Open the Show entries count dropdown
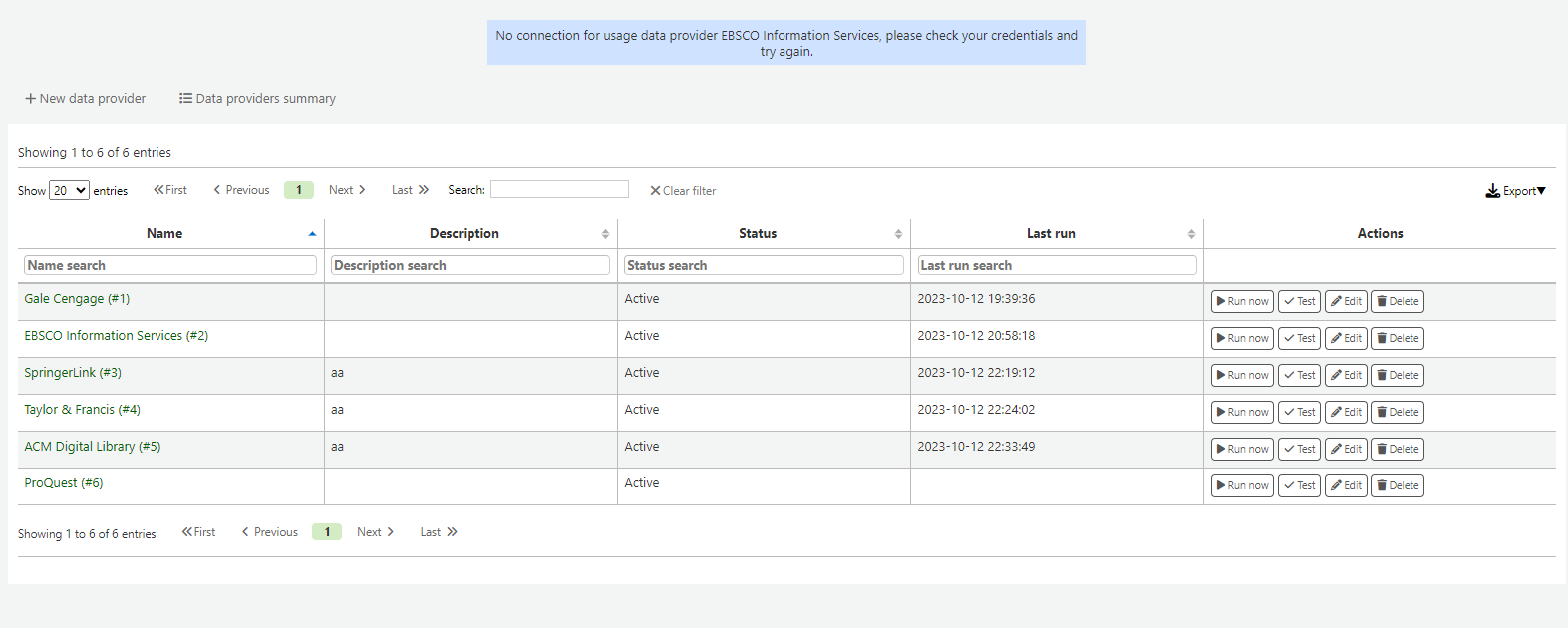Viewport: 1568px width, 628px height. 69,191
